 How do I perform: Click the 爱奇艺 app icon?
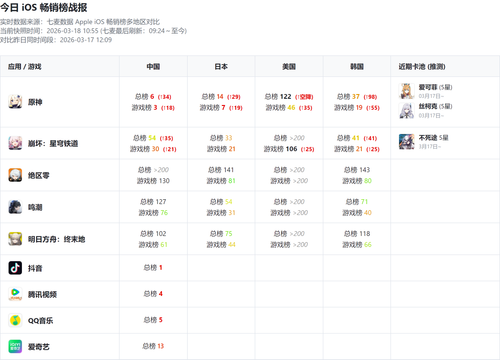[15, 346]
